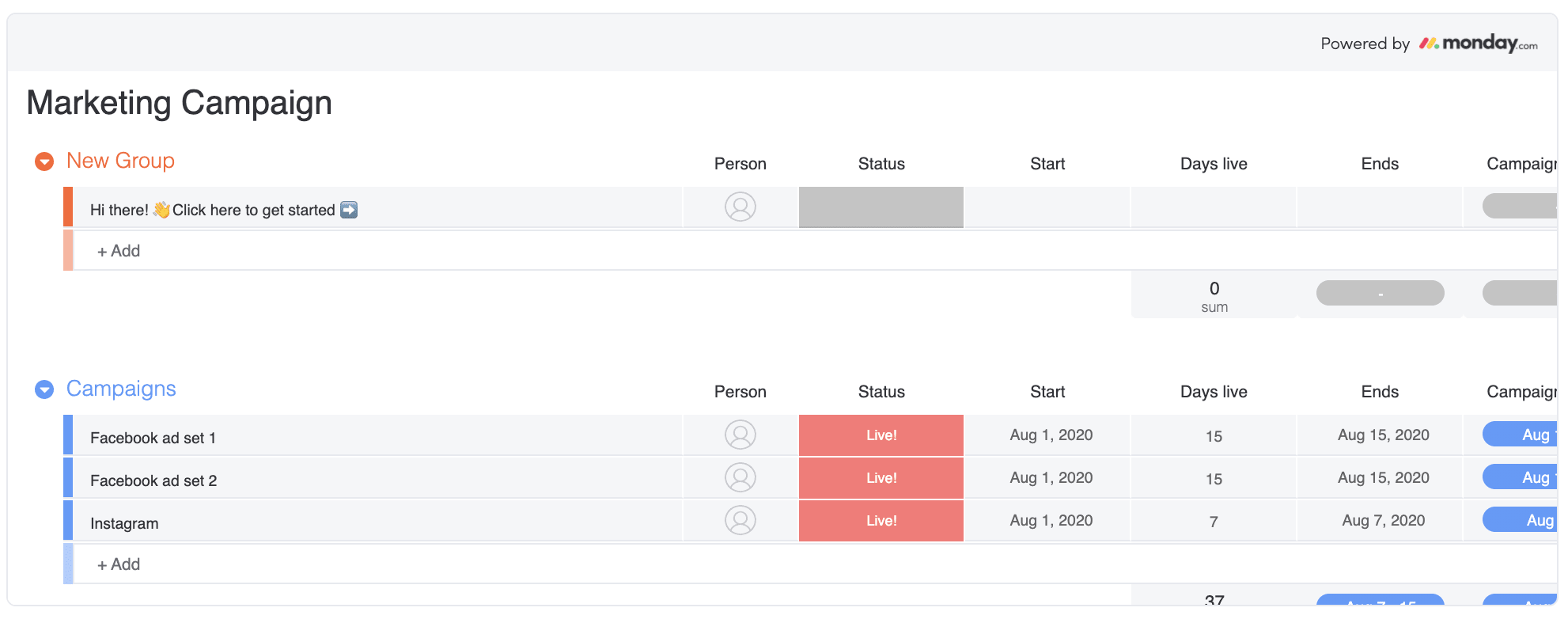Assign a person to Facebook ad set 1
The width and height of the screenshot is (1568, 619).
pyautogui.click(x=740, y=435)
